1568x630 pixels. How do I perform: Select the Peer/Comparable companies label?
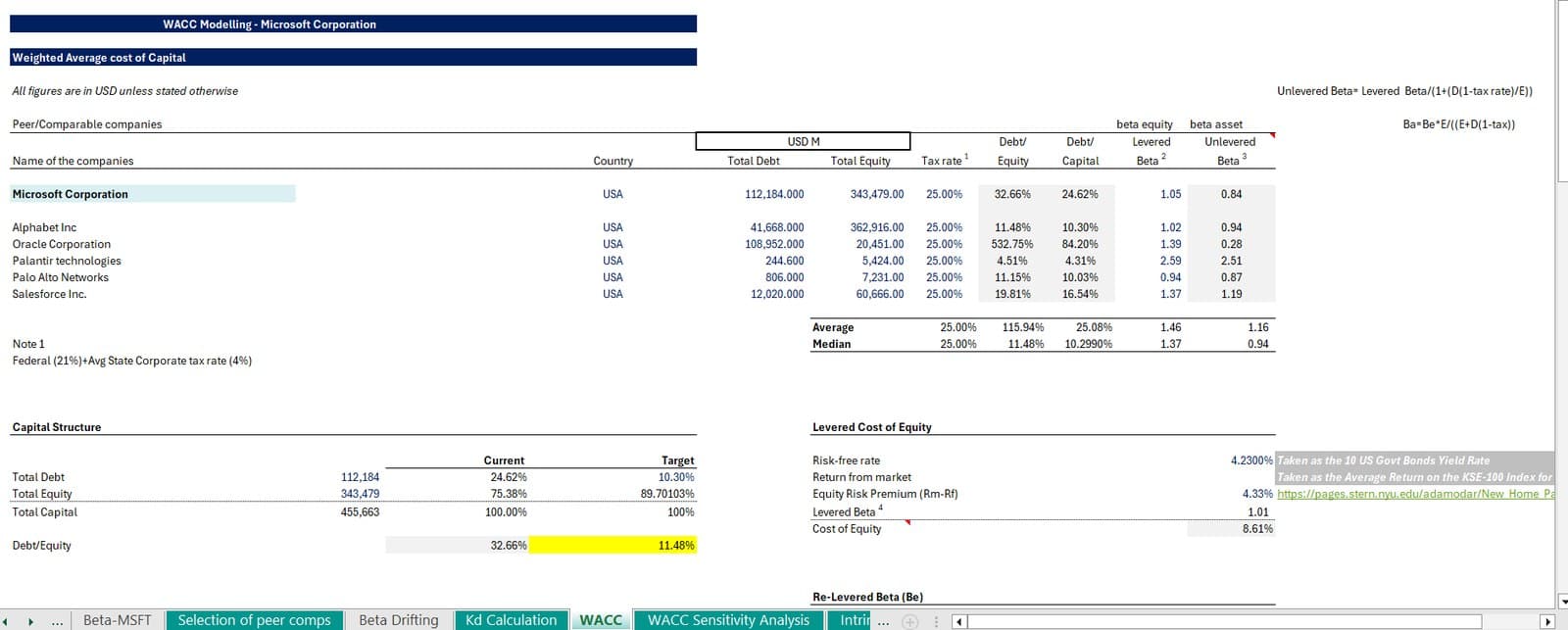point(87,124)
